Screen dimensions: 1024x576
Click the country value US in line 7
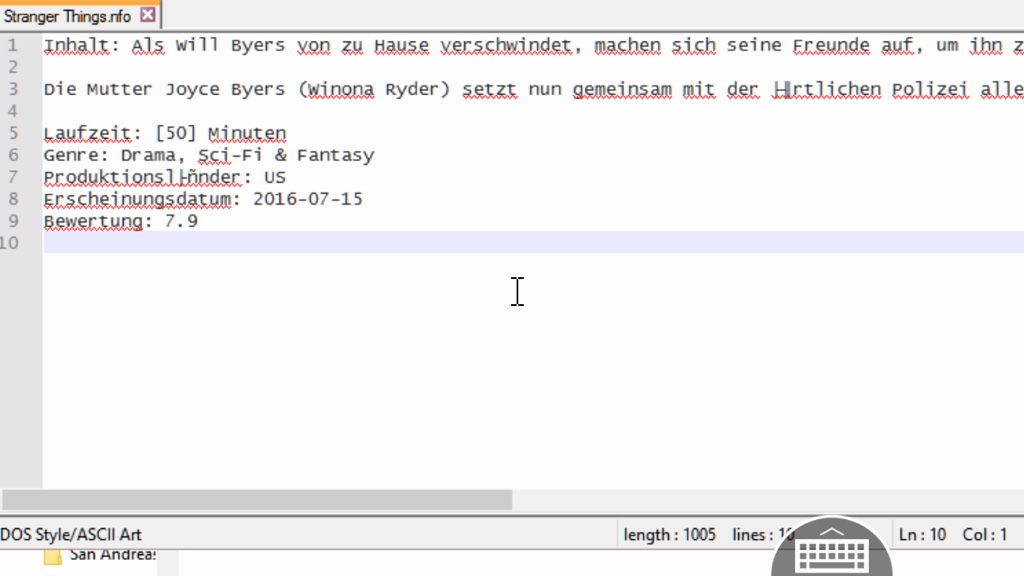tap(275, 177)
